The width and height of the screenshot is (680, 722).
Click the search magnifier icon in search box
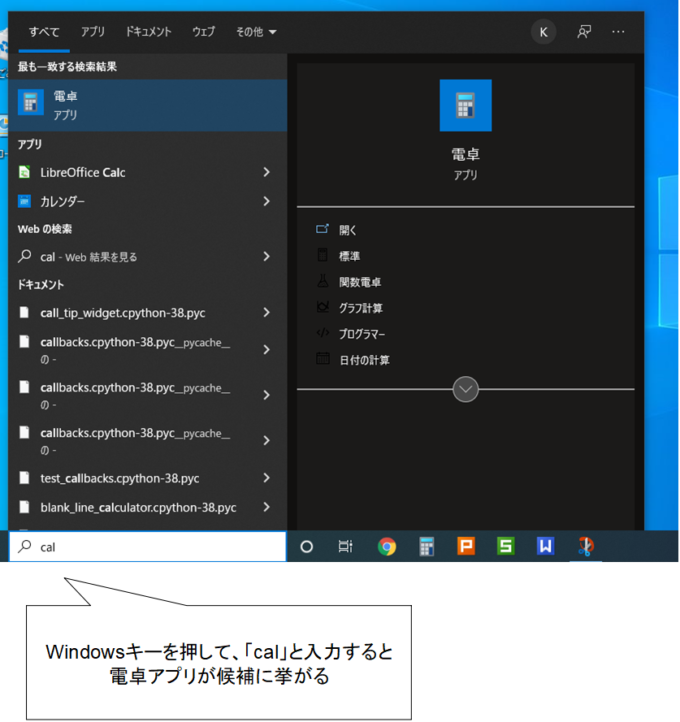coord(25,546)
